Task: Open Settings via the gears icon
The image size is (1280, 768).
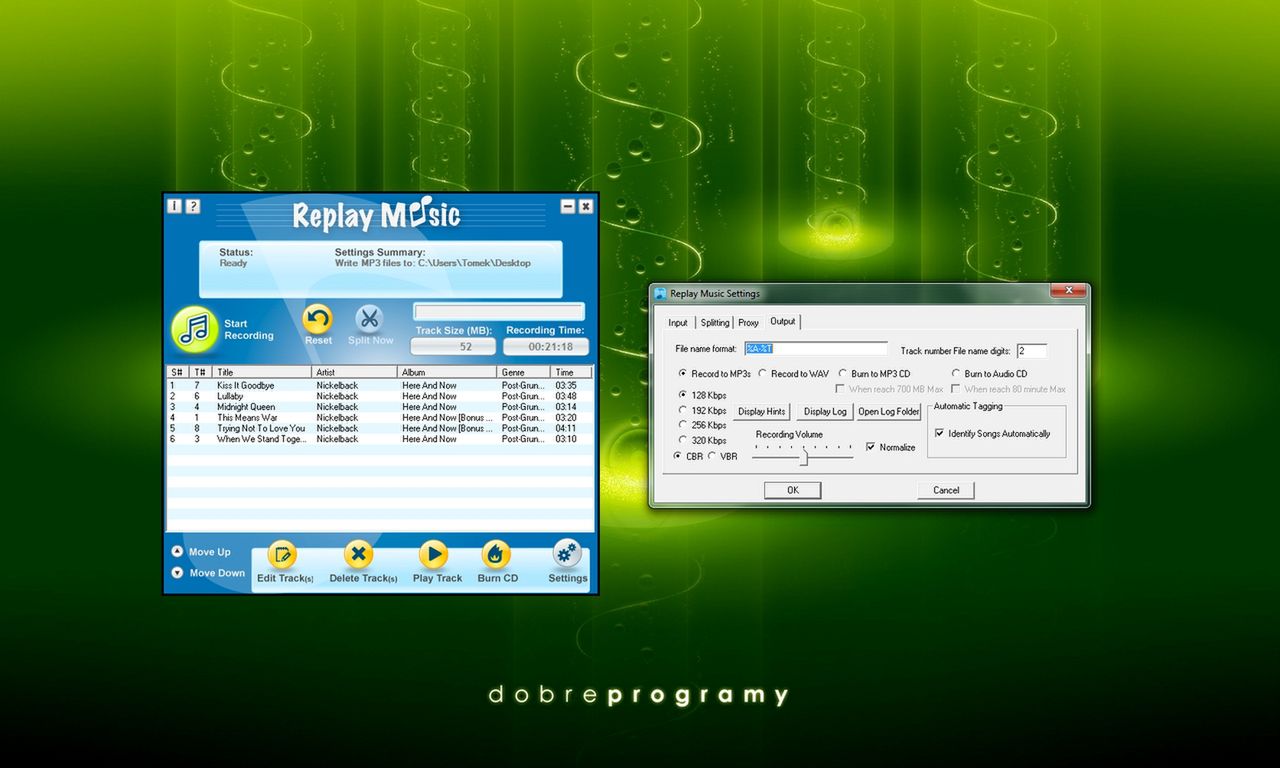Action: coord(567,553)
